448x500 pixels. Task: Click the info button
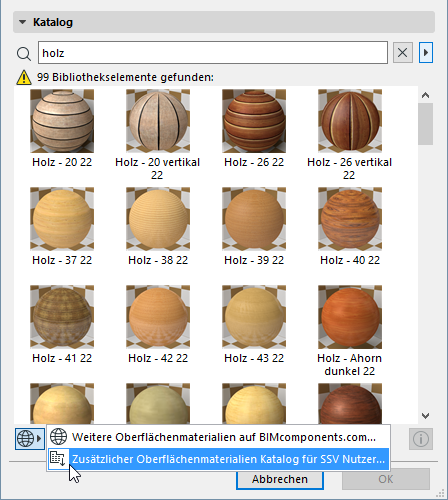click(421, 439)
